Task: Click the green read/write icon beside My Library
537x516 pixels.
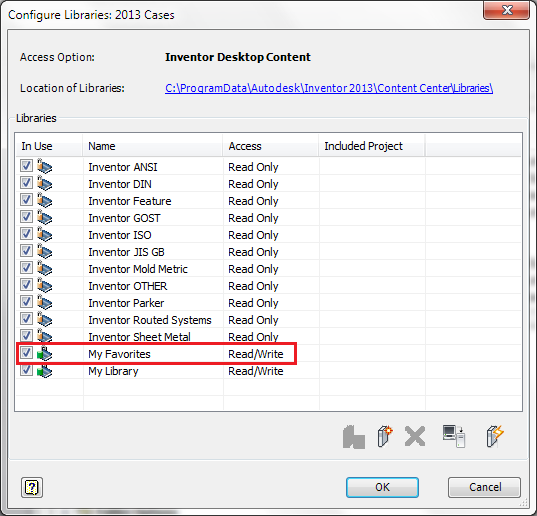Action: coord(45,370)
